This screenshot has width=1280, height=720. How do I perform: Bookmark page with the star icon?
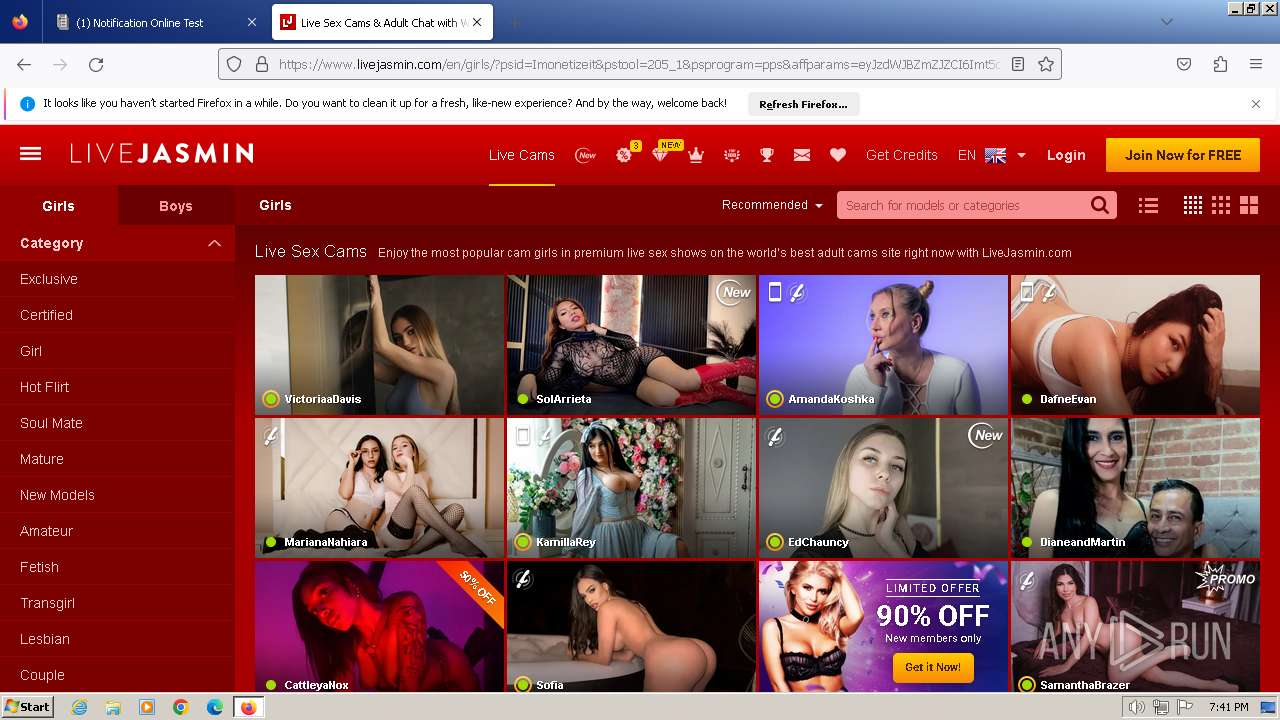point(1046,64)
